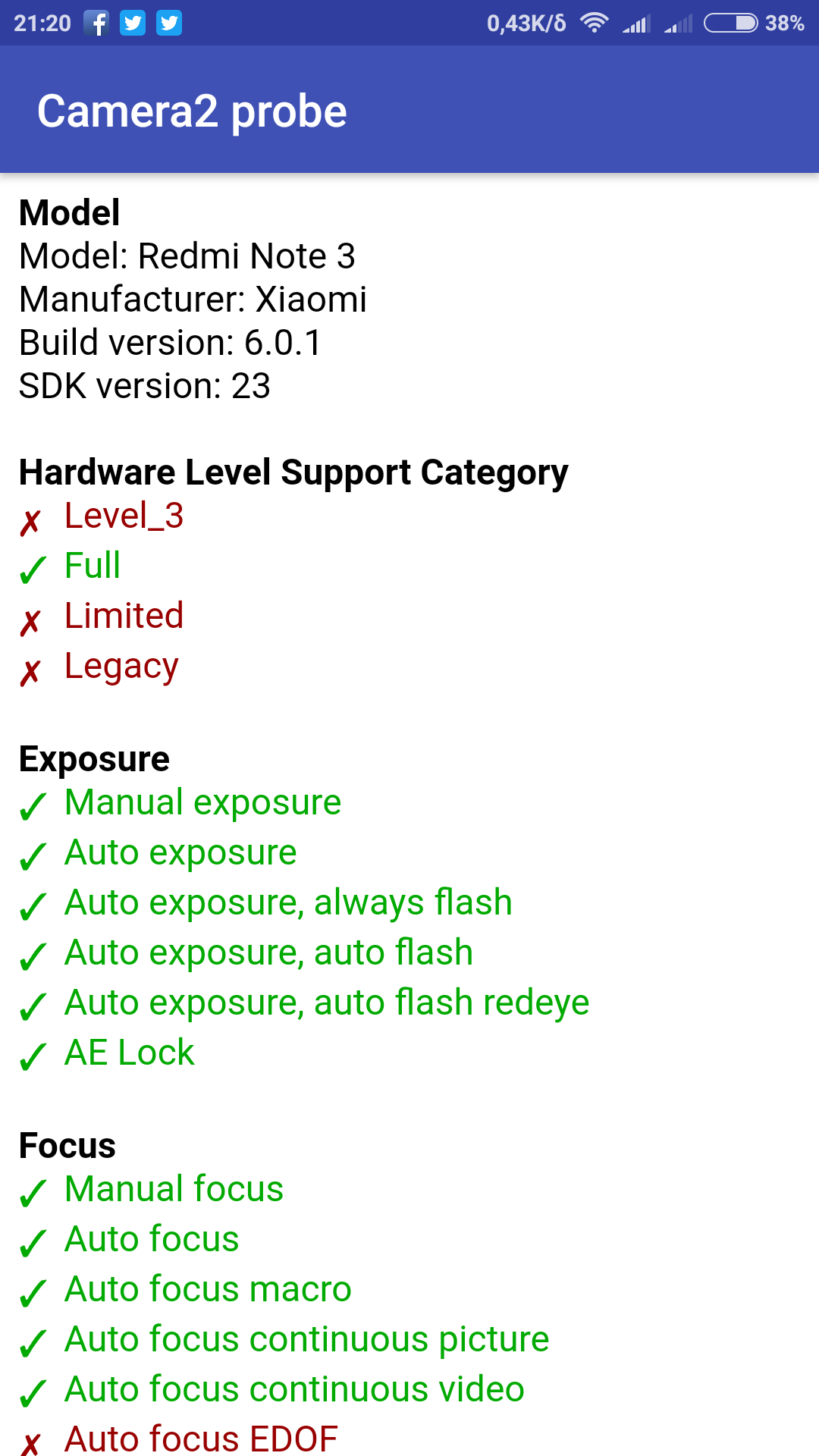Select the Auto focus continuous picture entry

point(306,1339)
